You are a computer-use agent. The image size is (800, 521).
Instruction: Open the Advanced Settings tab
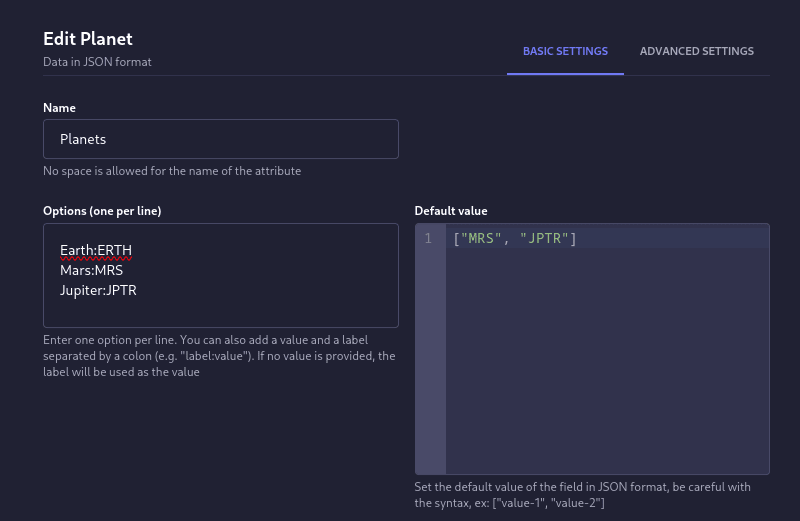pyautogui.click(x=696, y=51)
